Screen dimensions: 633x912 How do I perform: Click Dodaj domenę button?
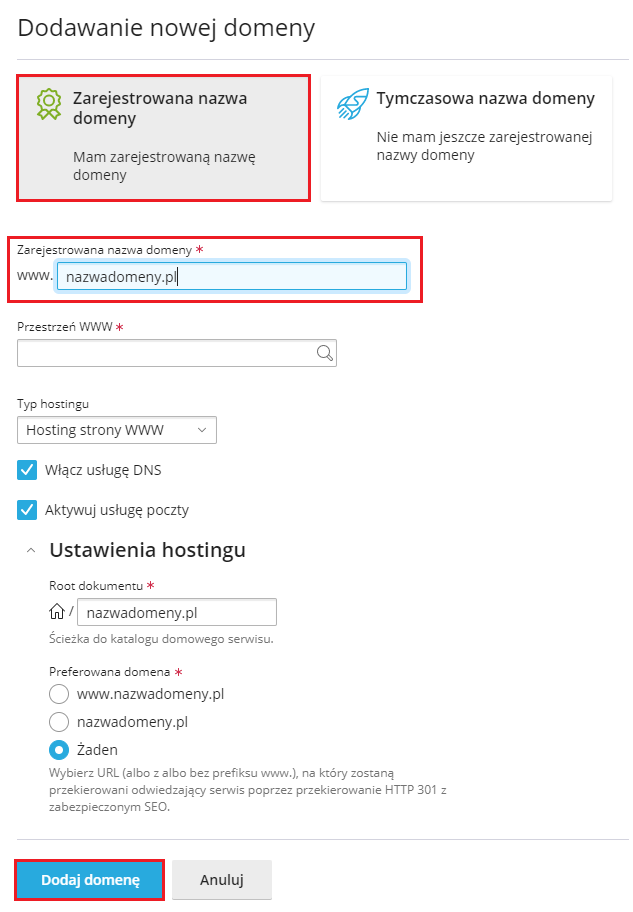(x=90, y=879)
